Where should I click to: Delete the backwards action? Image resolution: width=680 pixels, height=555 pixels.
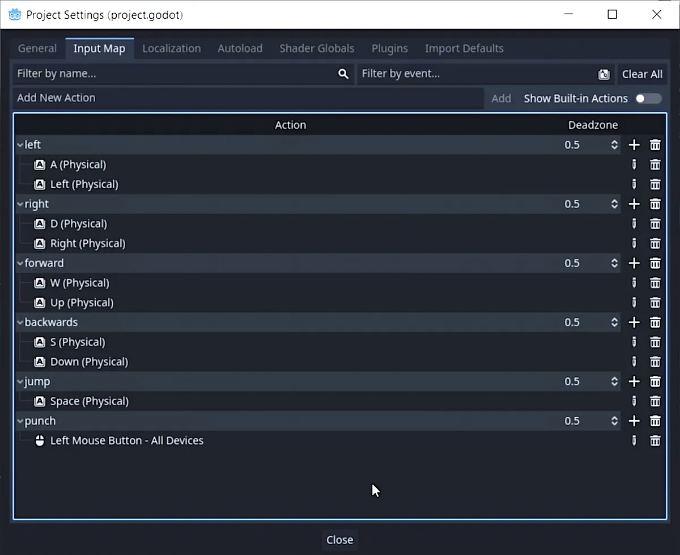pos(655,322)
